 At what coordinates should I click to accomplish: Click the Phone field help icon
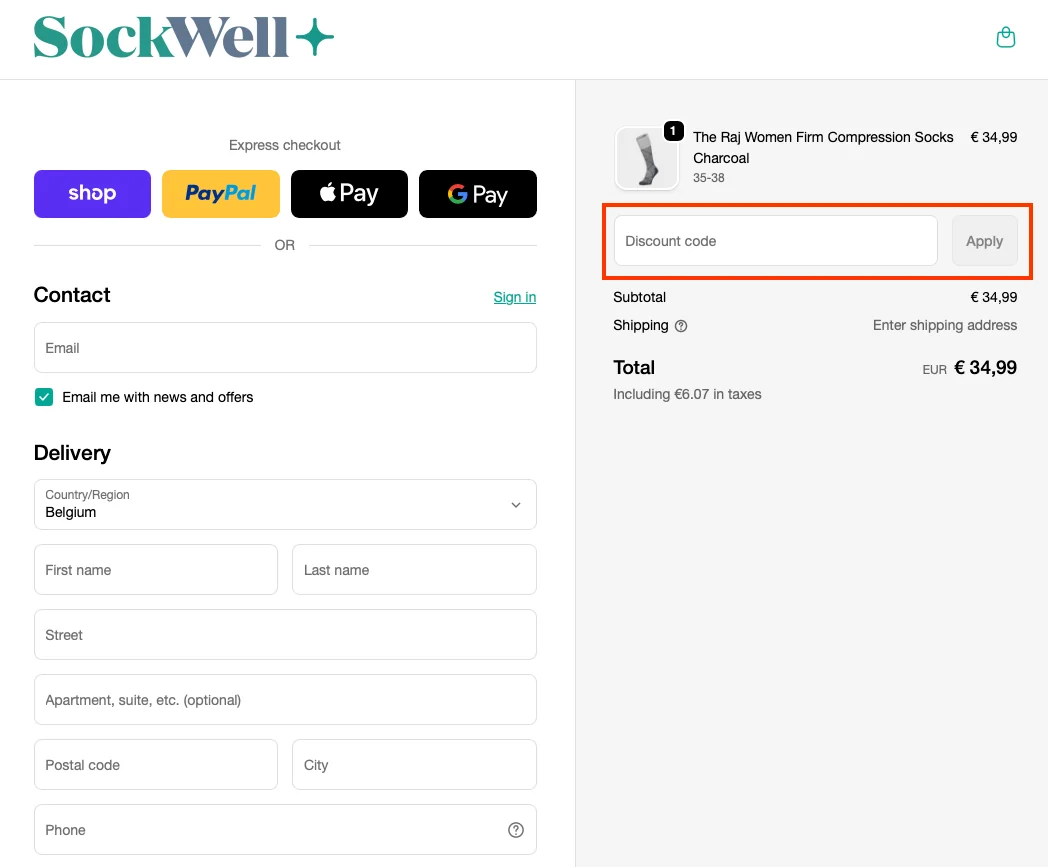click(516, 829)
